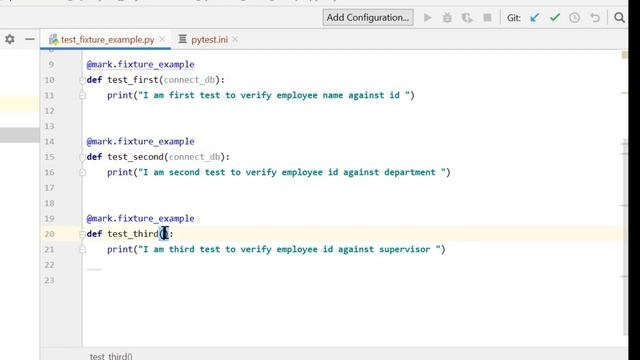Click test_third() breadcrumb at bottom
The width and height of the screenshot is (640, 360).
point(111,356)
